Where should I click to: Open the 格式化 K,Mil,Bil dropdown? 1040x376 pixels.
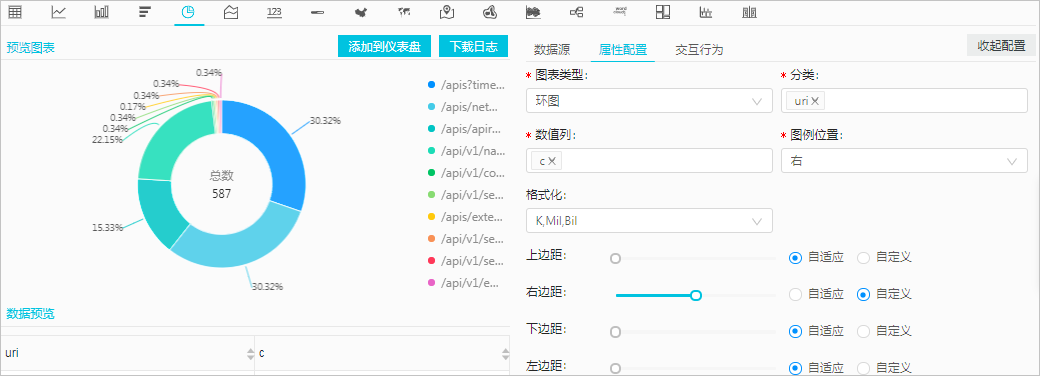pos(649,221)
